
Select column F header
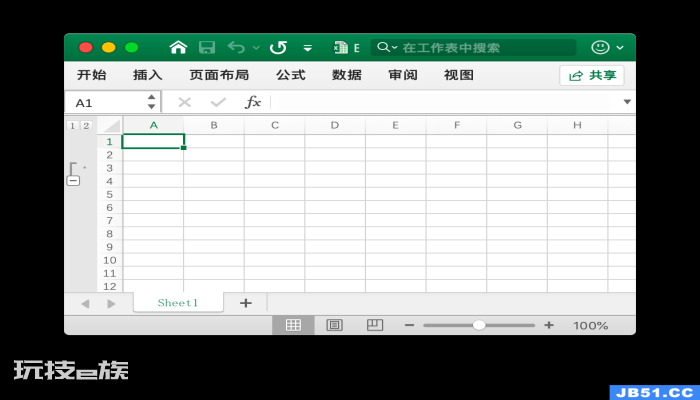tap(456, 125)
